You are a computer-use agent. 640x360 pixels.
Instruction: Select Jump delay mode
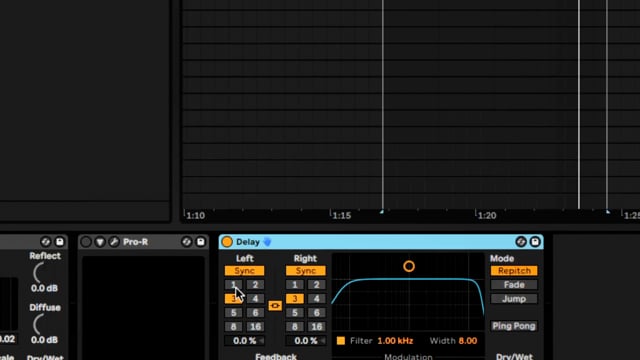[x=514, y=299]
